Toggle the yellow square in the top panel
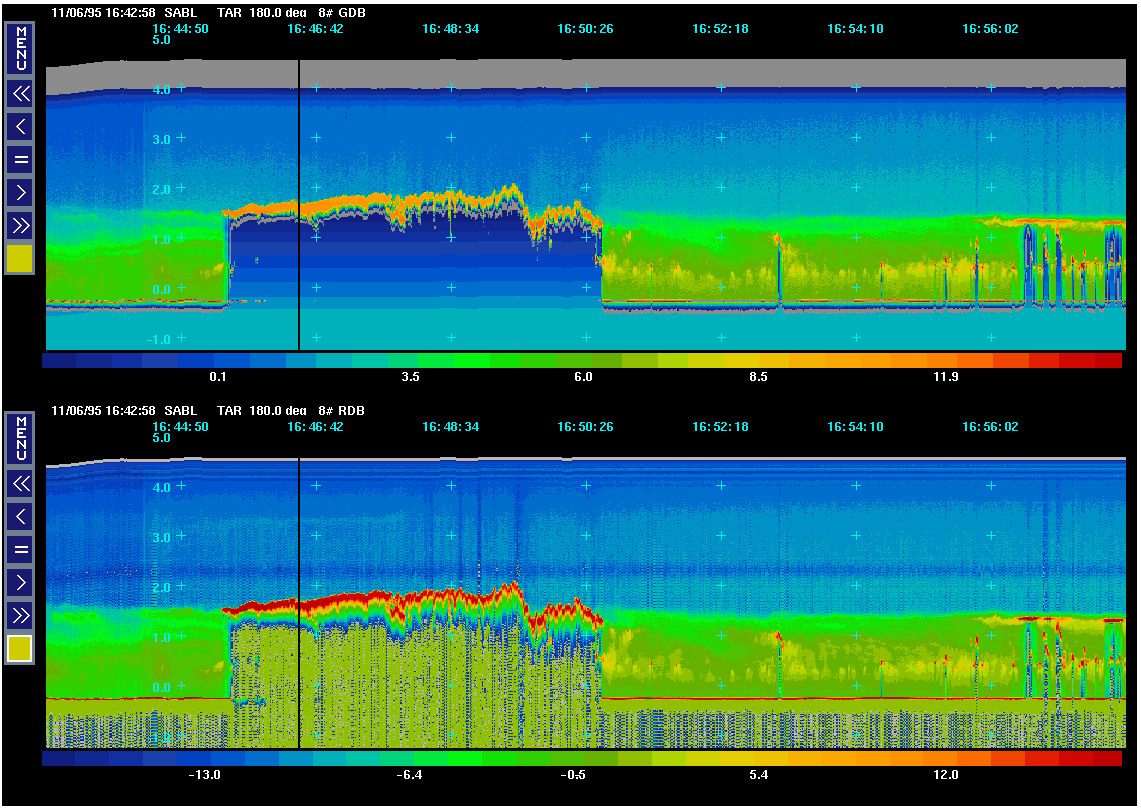Image resolution: width=1141 pixels, height=810 pixels. click(21, 259)
